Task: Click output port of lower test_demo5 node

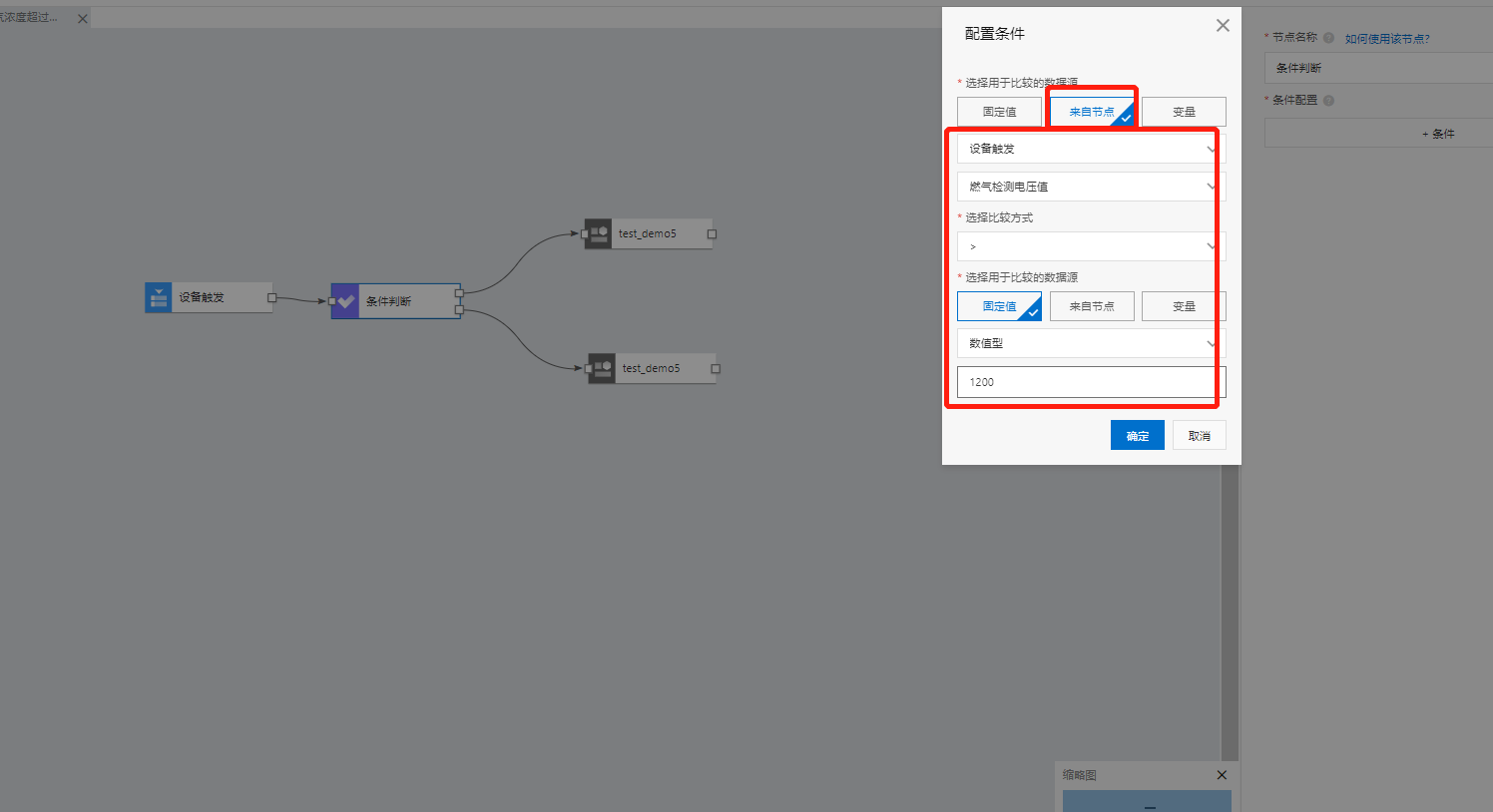Action: [716, 369]
